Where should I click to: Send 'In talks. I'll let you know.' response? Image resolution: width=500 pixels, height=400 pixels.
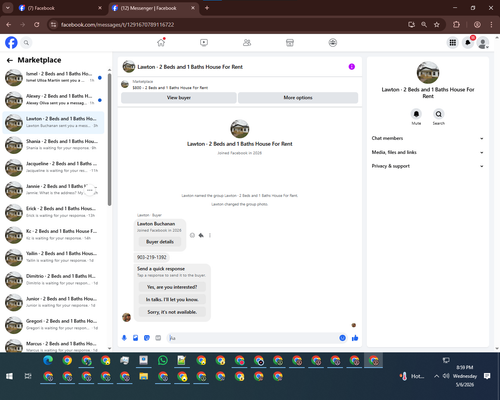(x=172, y=299)
